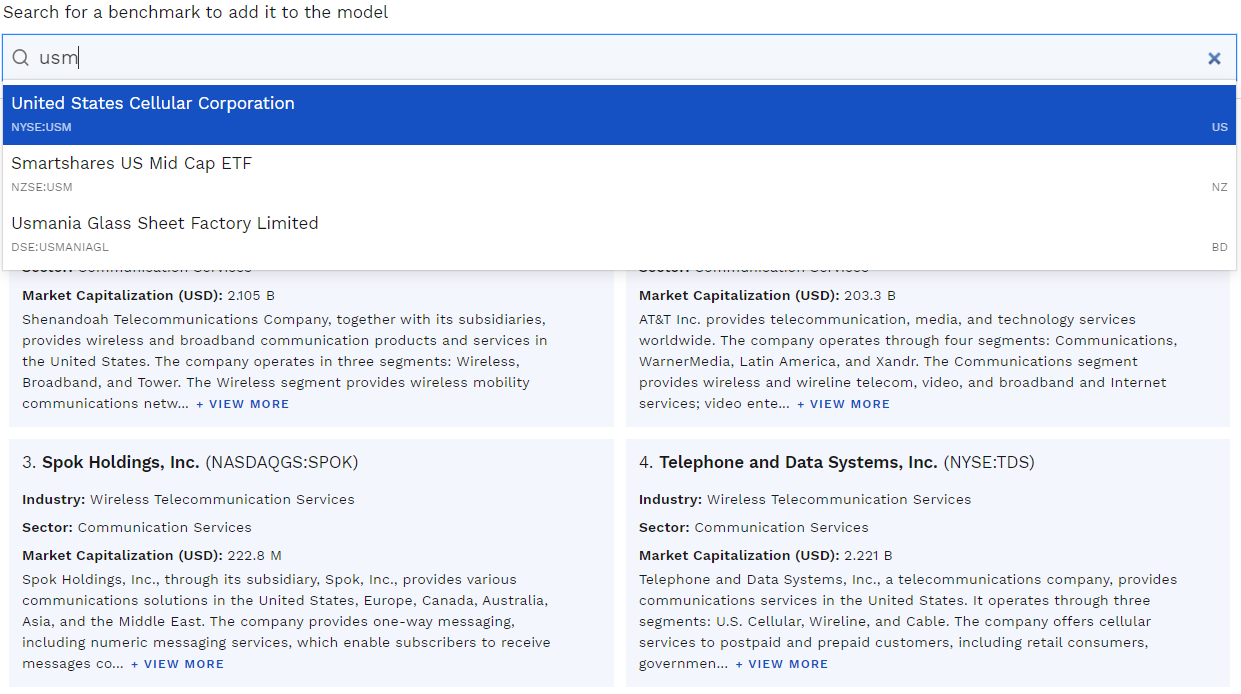
Task: Focus the benchmark search input containing "usm"
Action: tap(620, 58)
